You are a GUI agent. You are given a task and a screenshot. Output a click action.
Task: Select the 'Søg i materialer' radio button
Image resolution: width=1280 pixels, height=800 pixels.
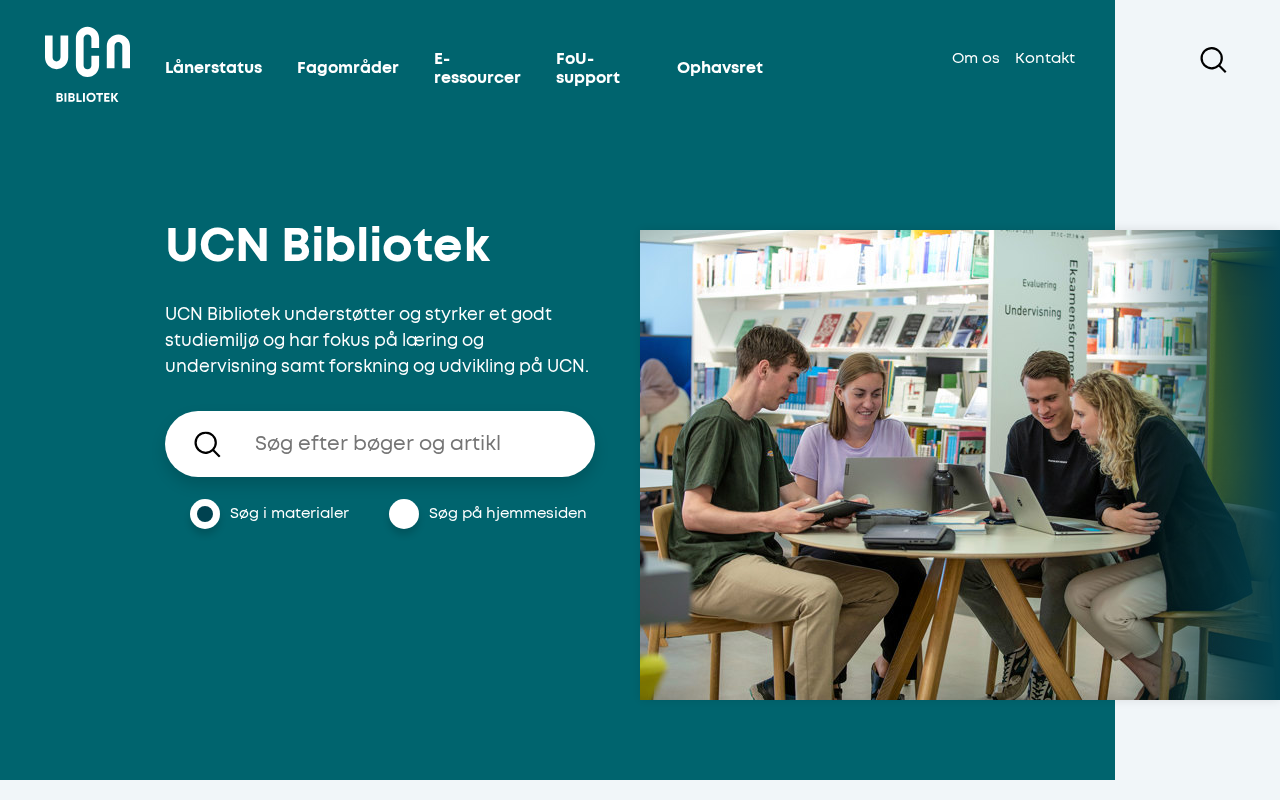point(205,514)
